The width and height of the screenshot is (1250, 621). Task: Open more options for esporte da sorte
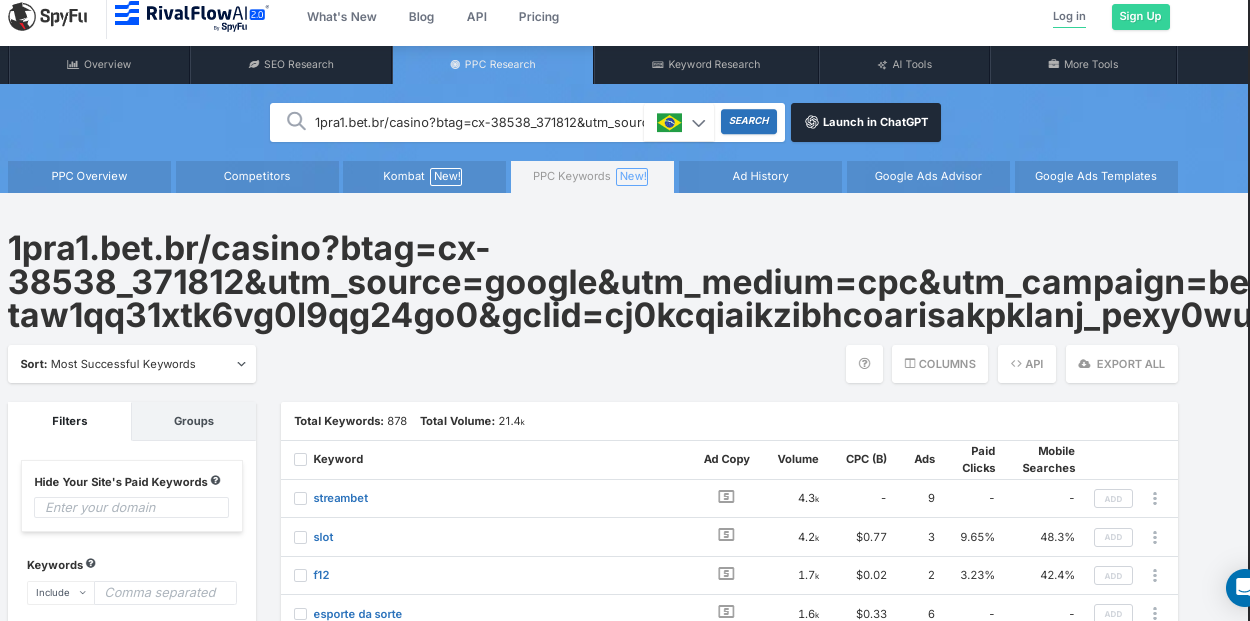pyautogui.click(x=1155, y=613)
